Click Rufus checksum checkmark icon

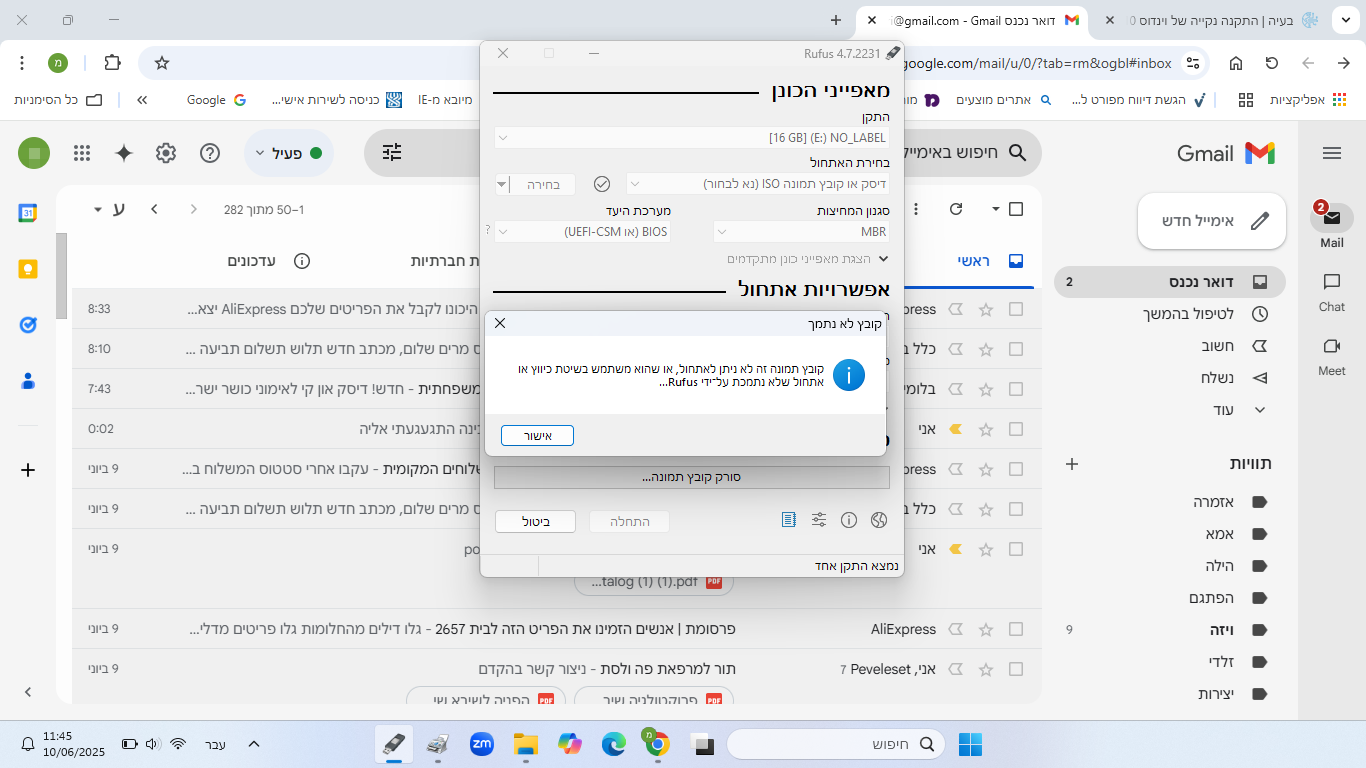[602, 184]
